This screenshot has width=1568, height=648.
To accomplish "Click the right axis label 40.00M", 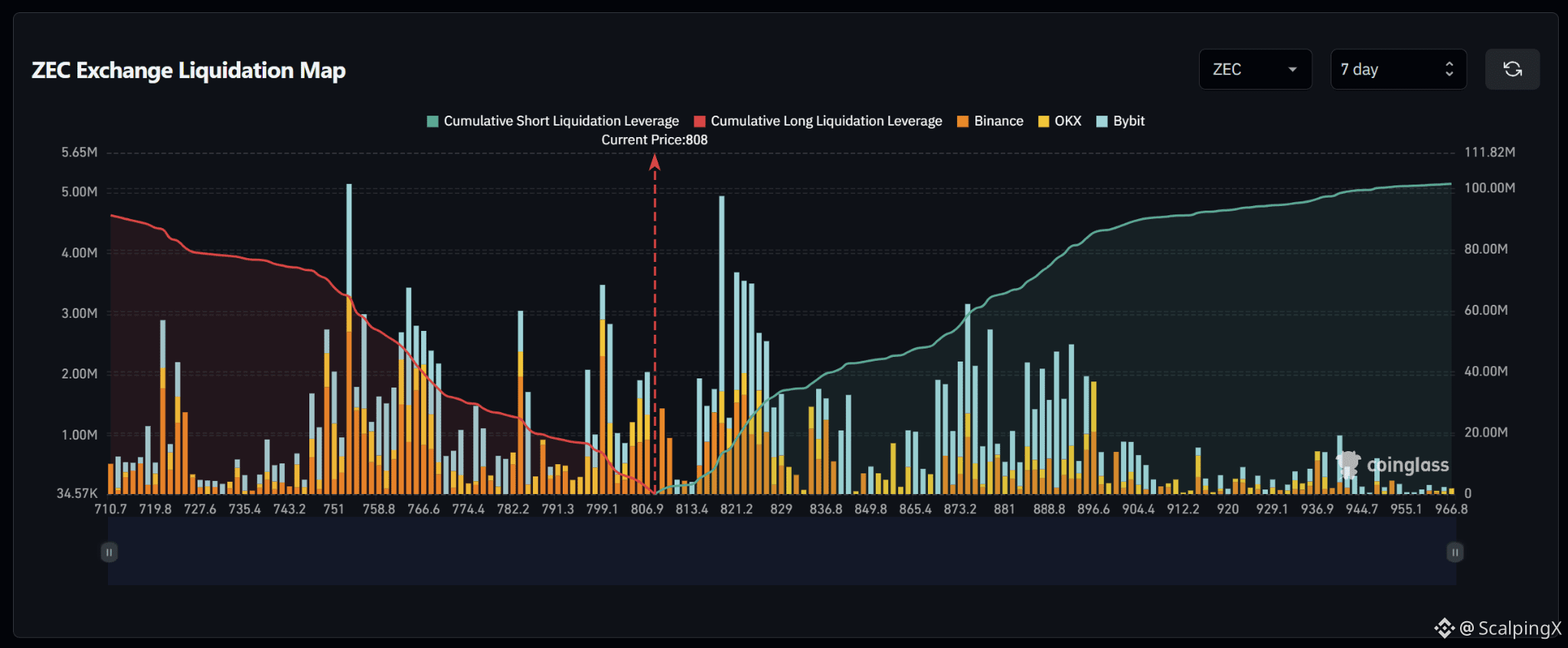I will [x=1486, y=371].
